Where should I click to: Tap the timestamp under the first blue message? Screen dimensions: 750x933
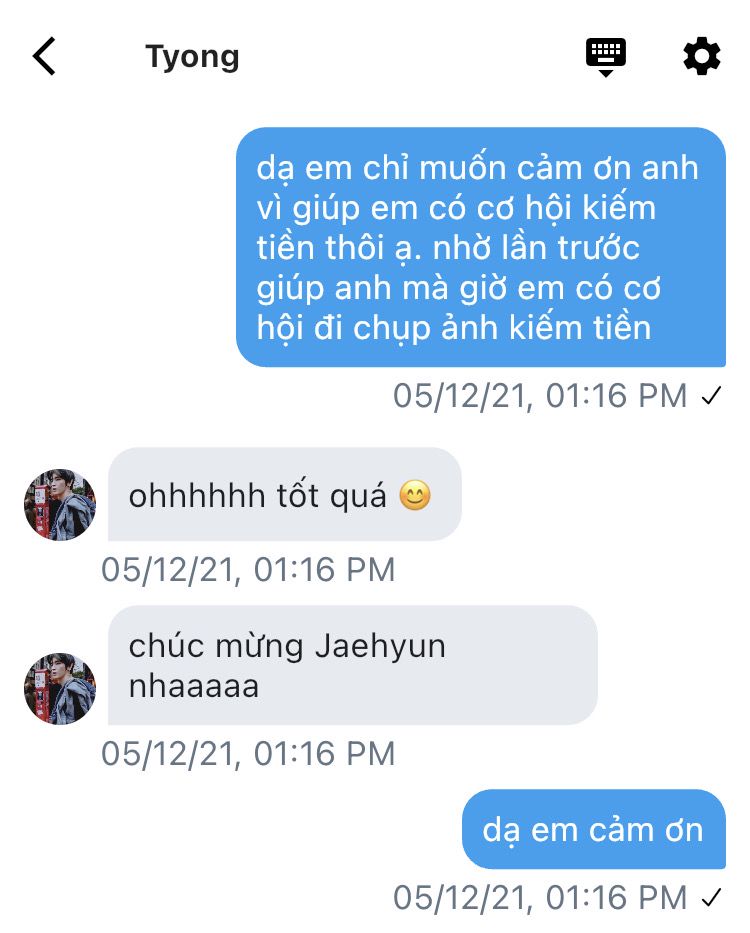(540, 396)
